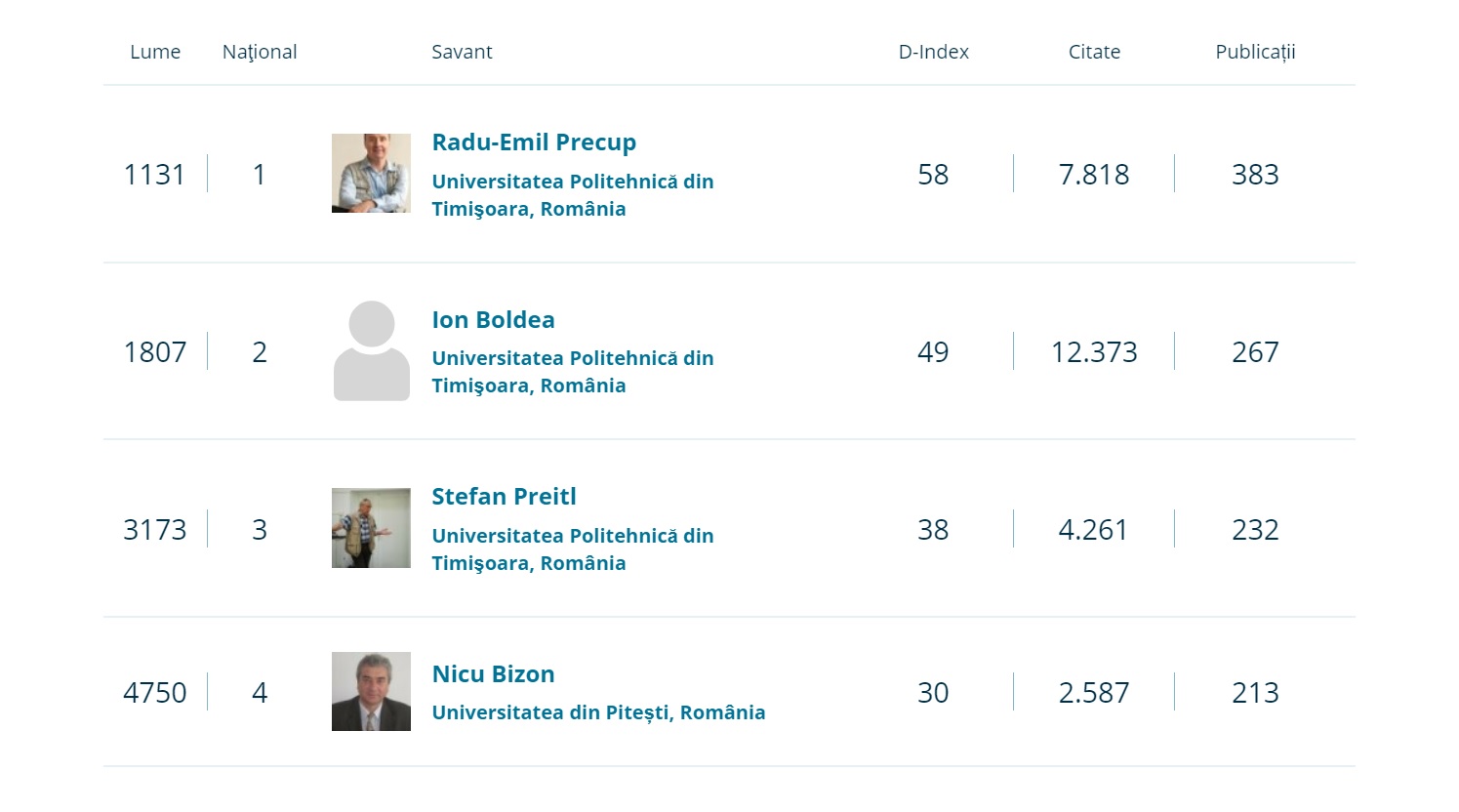
Task: Click Stefan Preitl's profile photo
Action: coord(371,528)
